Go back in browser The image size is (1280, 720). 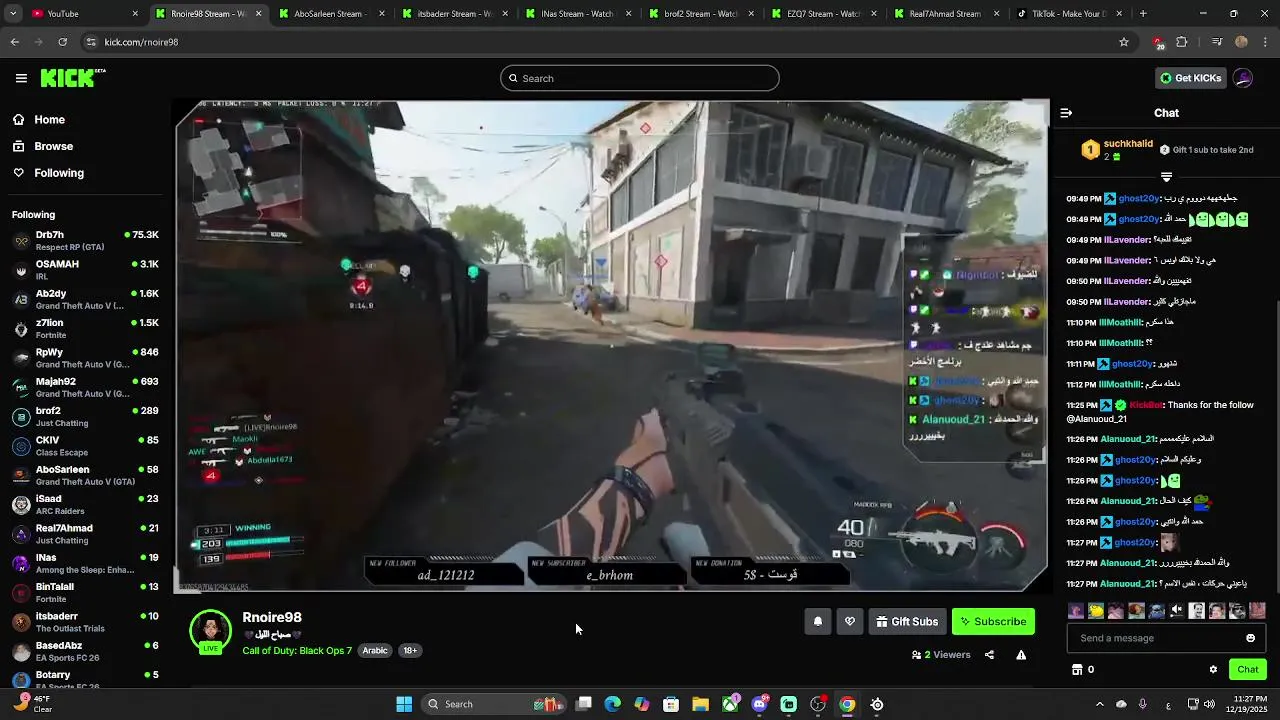coord(14,42)
